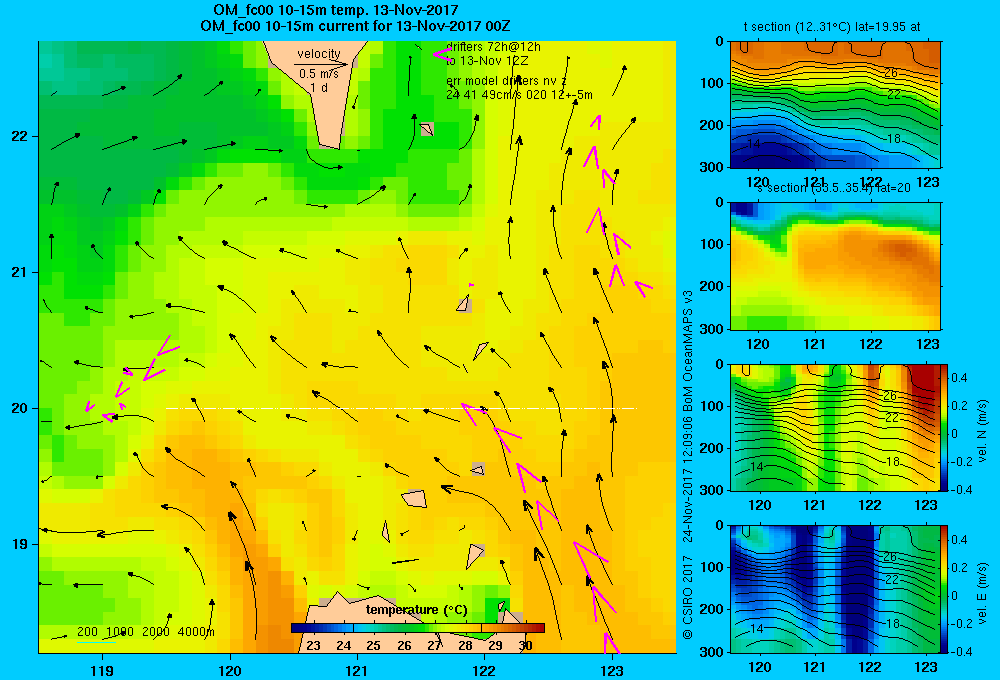1000x680 pixels.
Task: Click the main map longitude label '121'
Action: coord(357,670)
